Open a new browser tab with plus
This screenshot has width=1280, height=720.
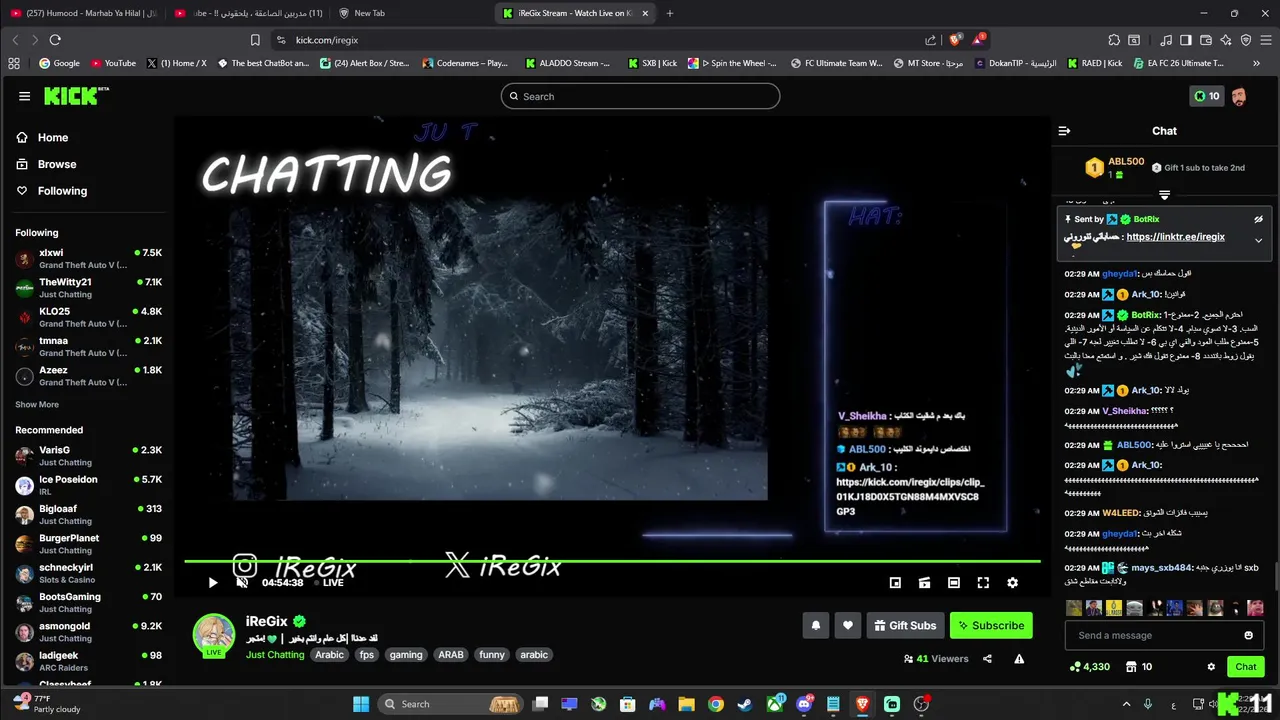click(x=670, y=13)
